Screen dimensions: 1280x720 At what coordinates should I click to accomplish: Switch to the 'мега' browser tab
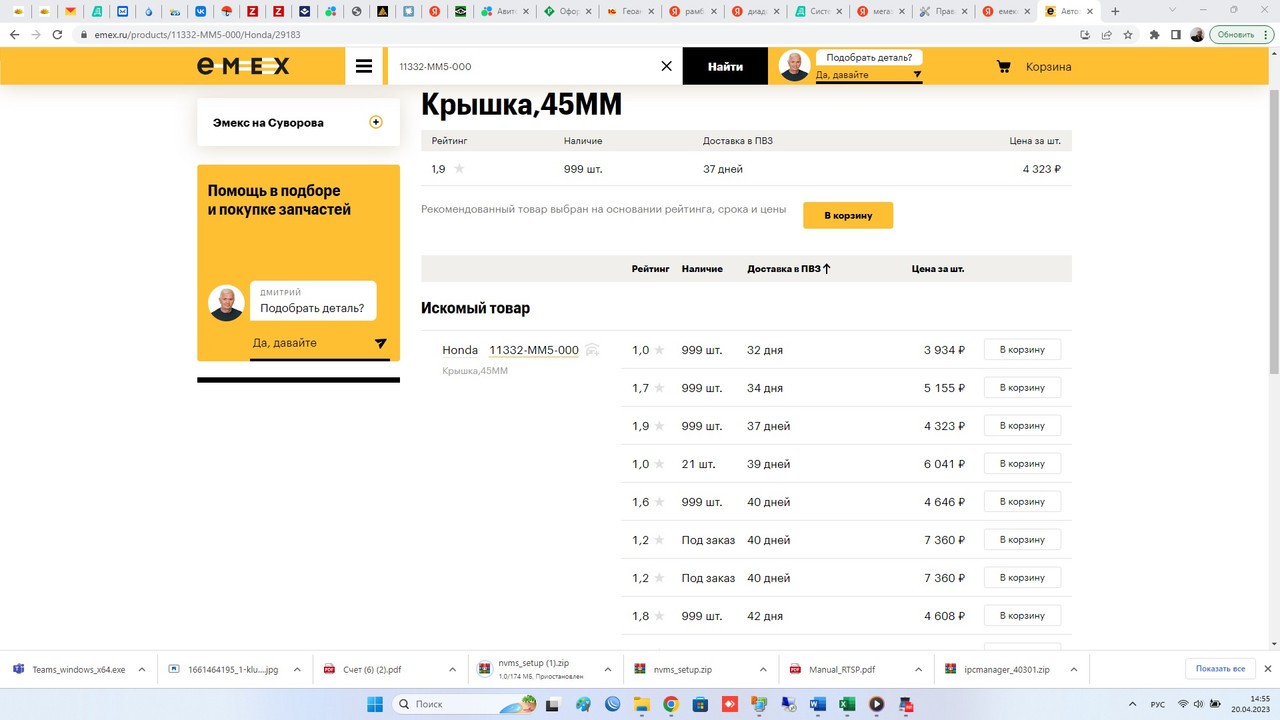coord(879,11)
